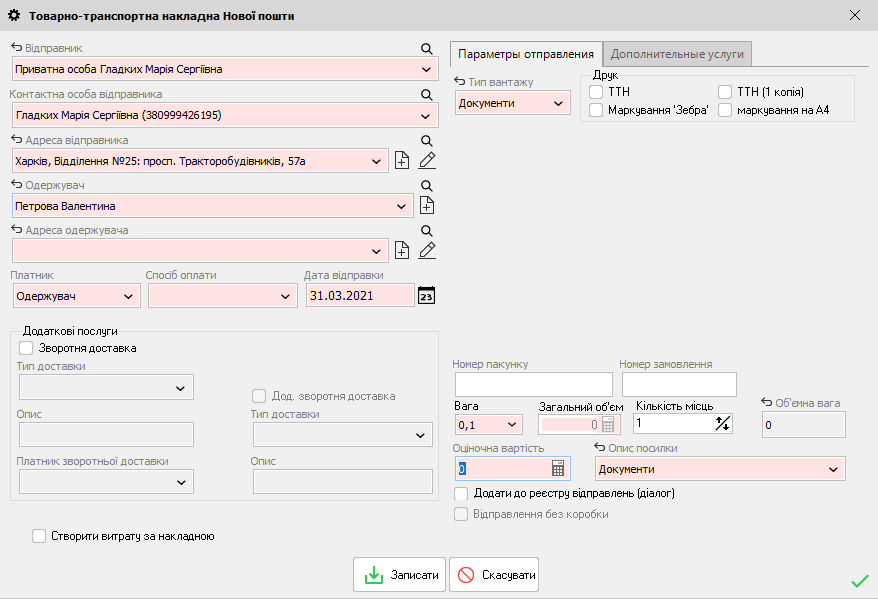Click the Записати button
Screen dimensions: 878x599
point(399,575)
